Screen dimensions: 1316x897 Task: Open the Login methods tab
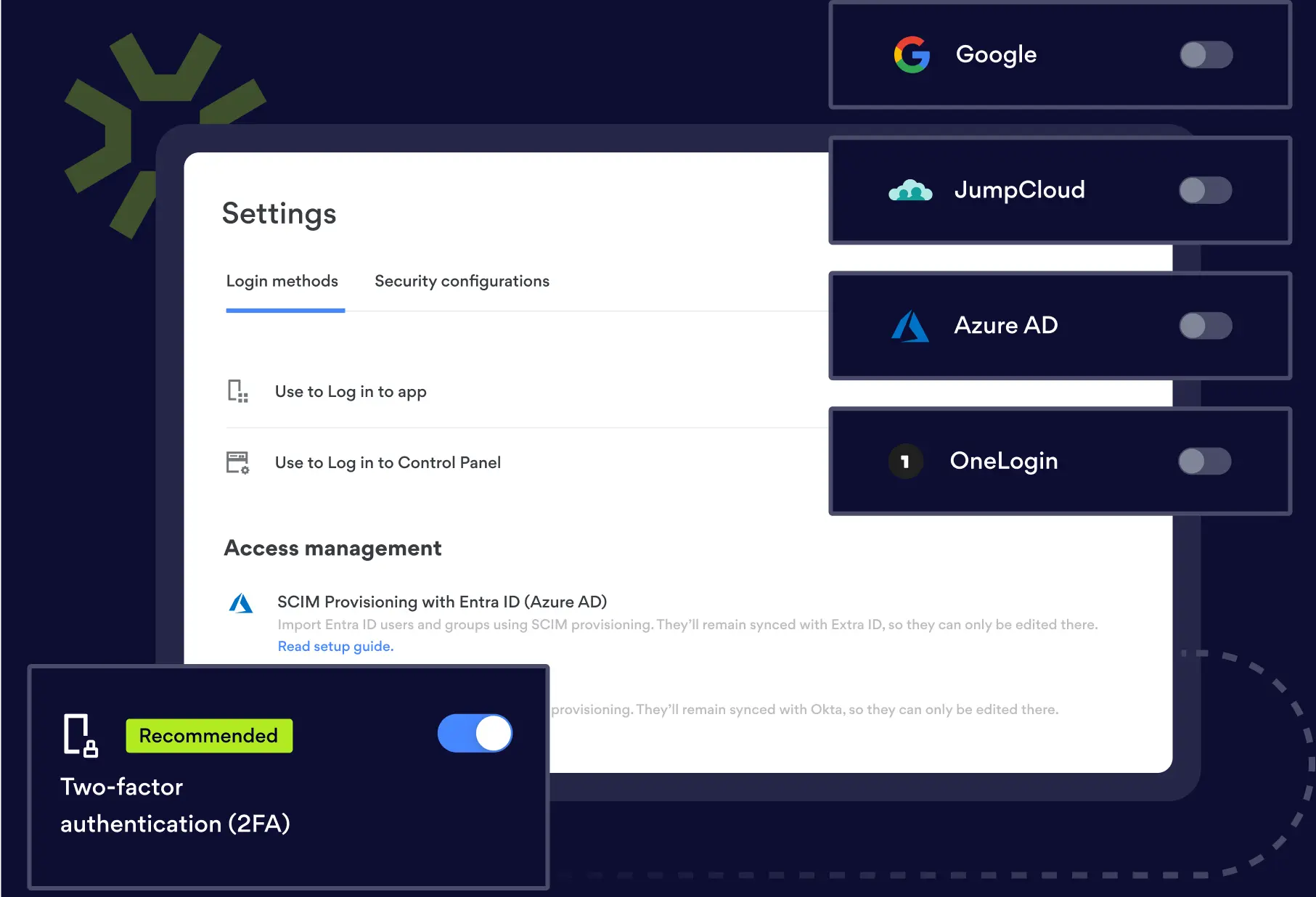(x=282, y=282)
